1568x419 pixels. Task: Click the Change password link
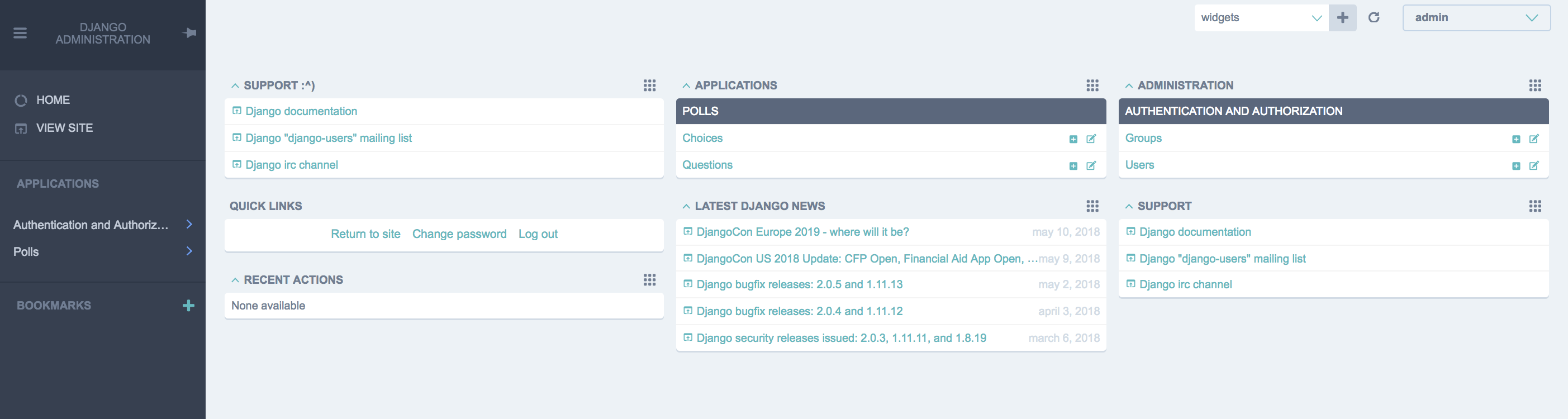pyautogui.click(x=459, y=234)
